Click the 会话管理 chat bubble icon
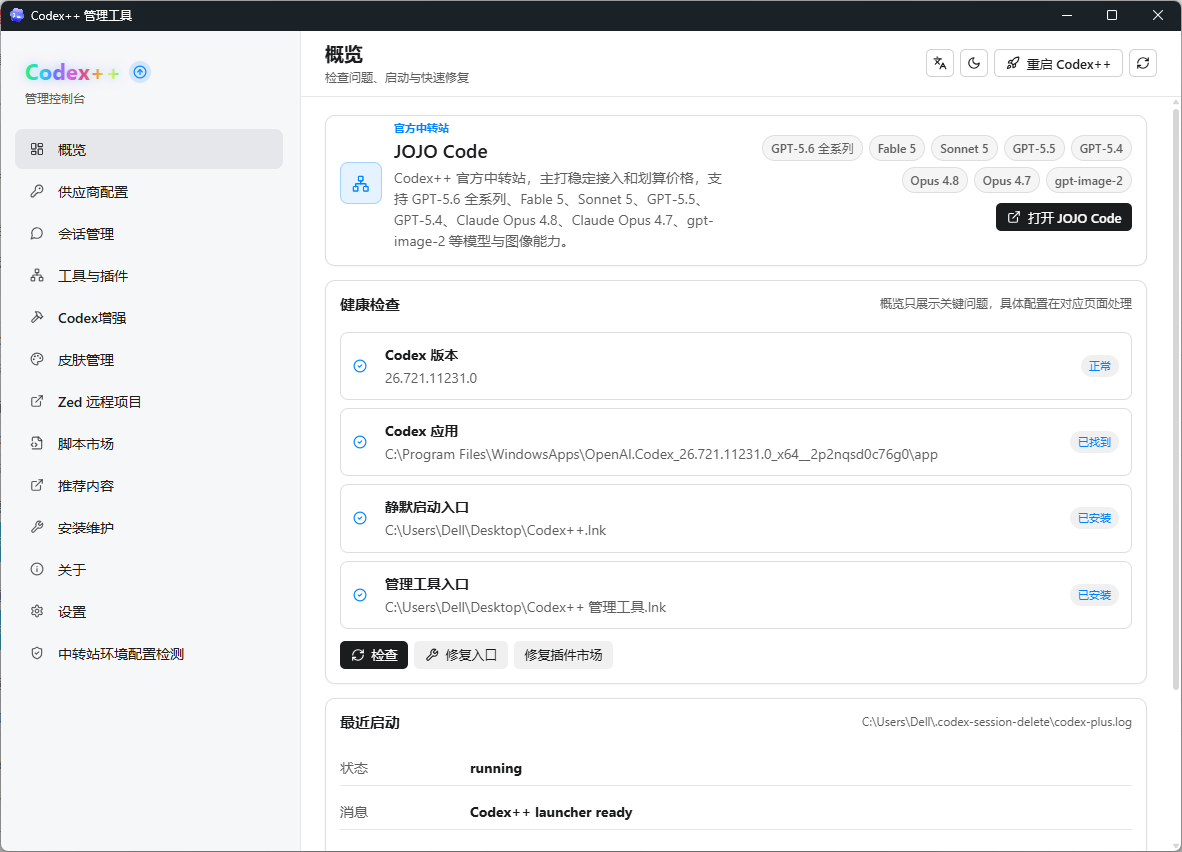Viewport: 1182px width, 852px height. 37,234
